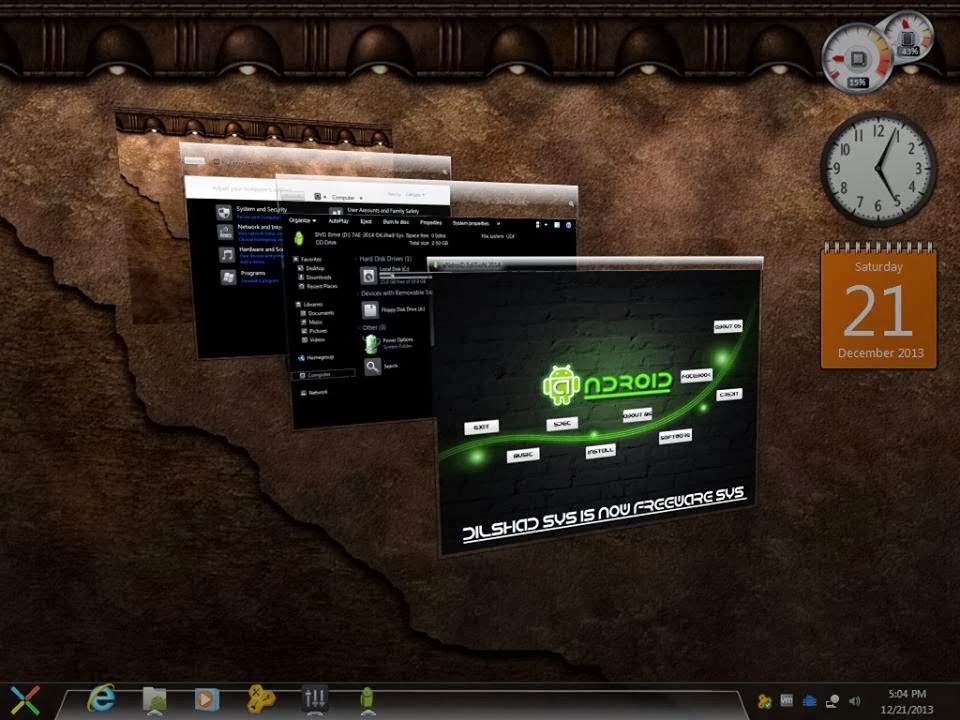The image size is (960, 720).
Task: Select Favorites in Computer navigation pane
Action: (308, 260)
